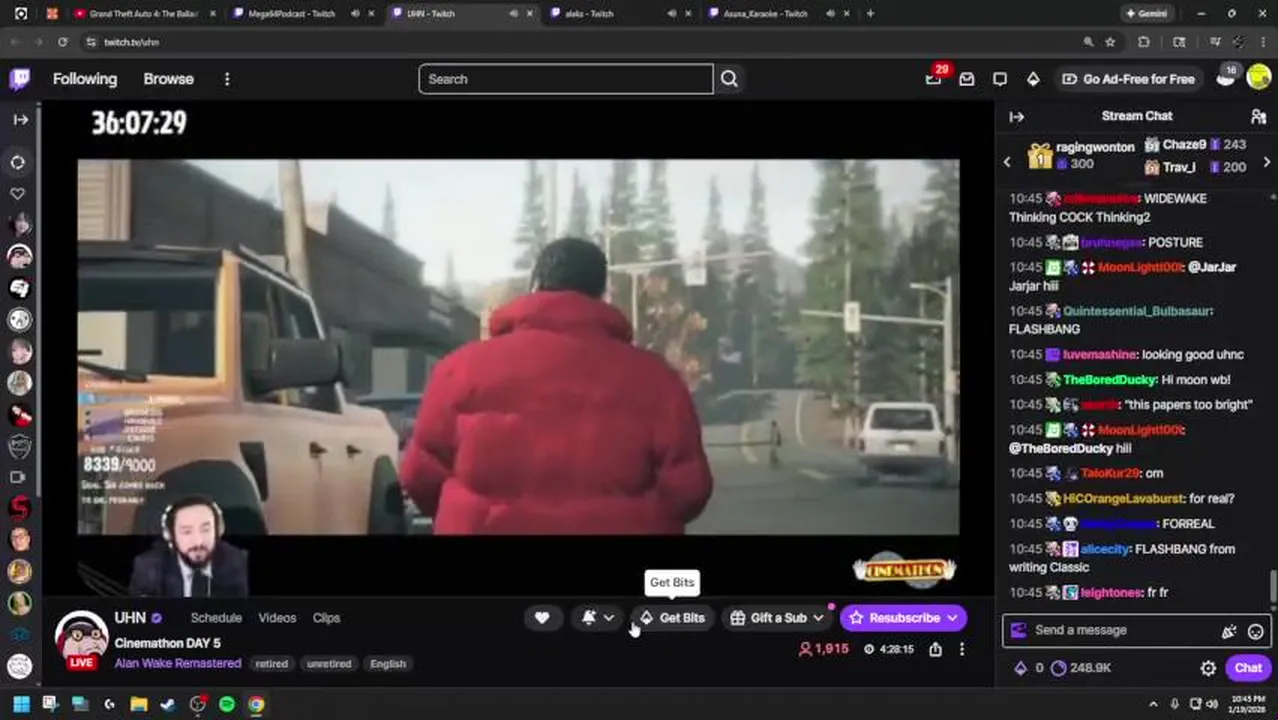Open the chat bubble icon in top bar
Image resolution: width=1278 pixels, height=720 pixels.
tap(1000, 79)
